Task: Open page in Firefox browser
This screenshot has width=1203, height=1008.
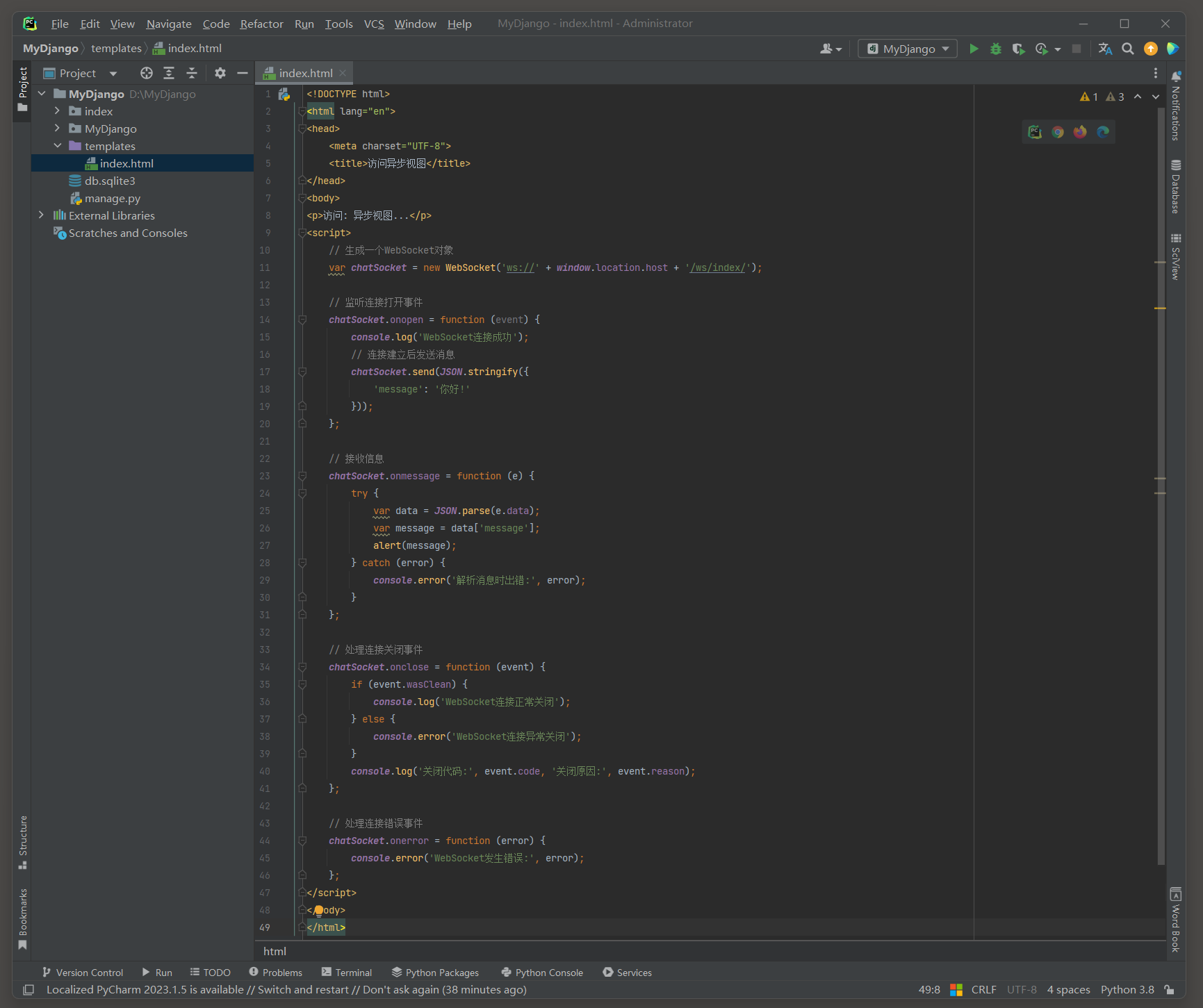Action: pos(1080,132)
